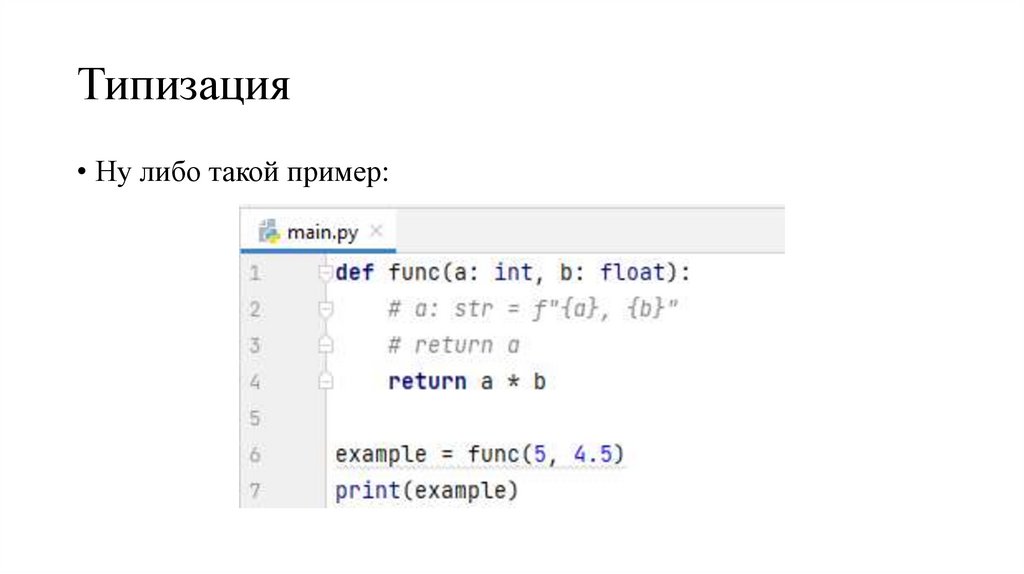Click the 'return a * b' statement
The width and height of the screenshot is (1024, 574).
[x=466, y=382]
